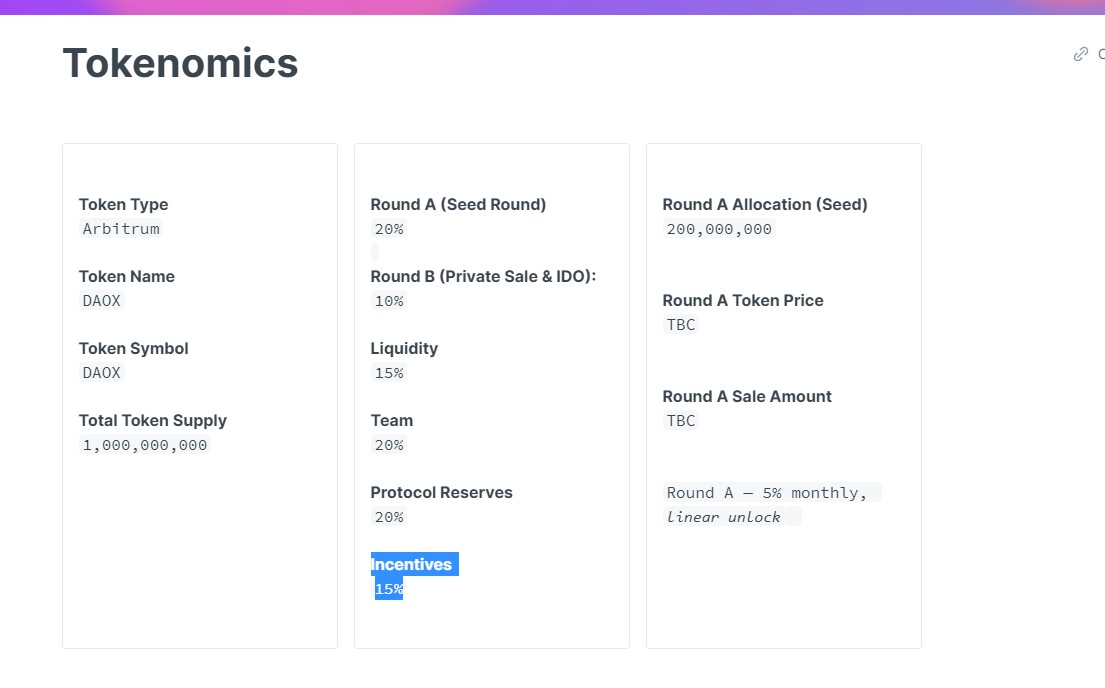The width and height of the screenshot is (1105, 688).
Task: Select the 200,000,000 allocation value
Action: pos(720,228)
